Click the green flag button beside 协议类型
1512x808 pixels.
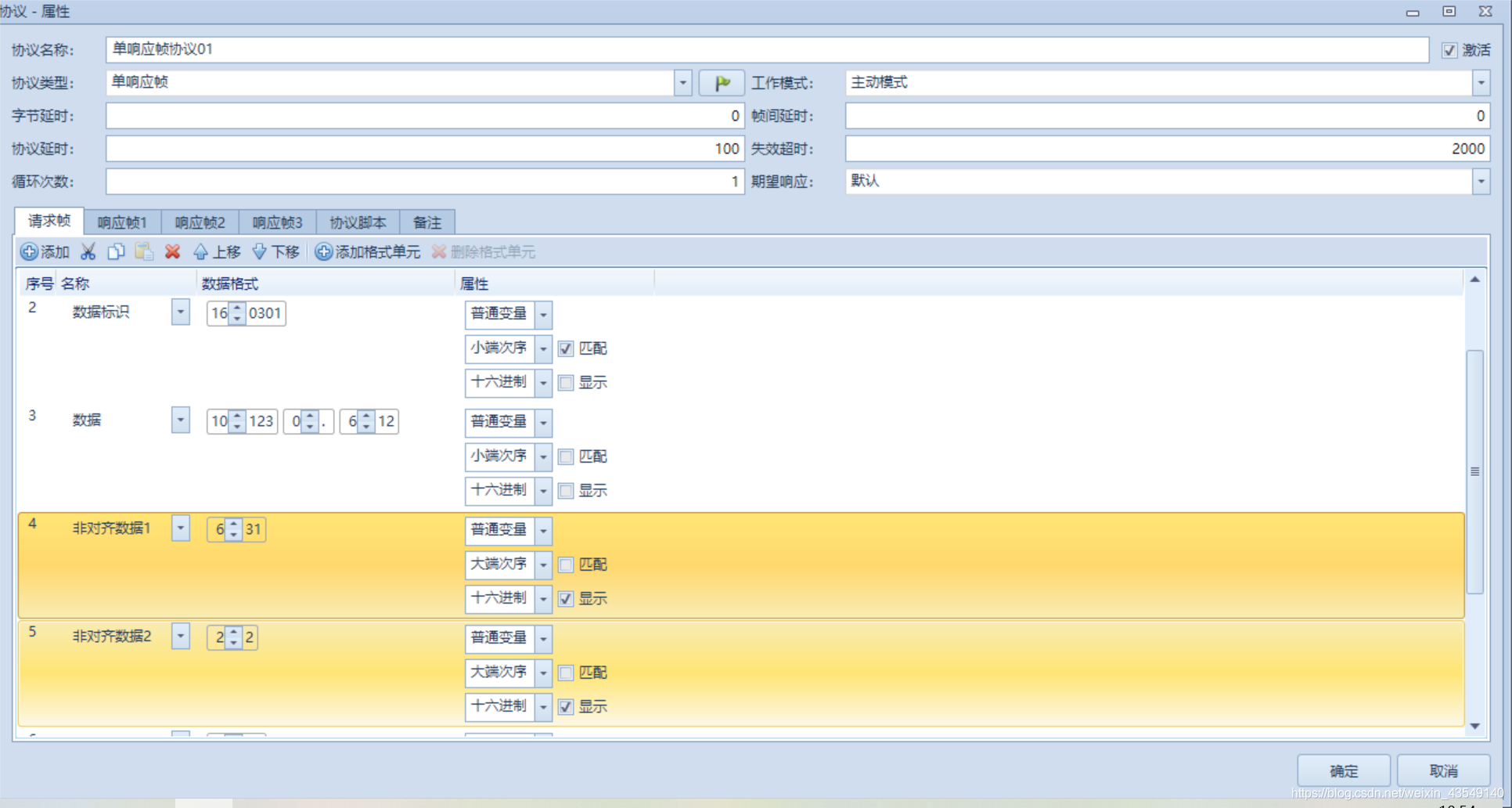(722, 83)
